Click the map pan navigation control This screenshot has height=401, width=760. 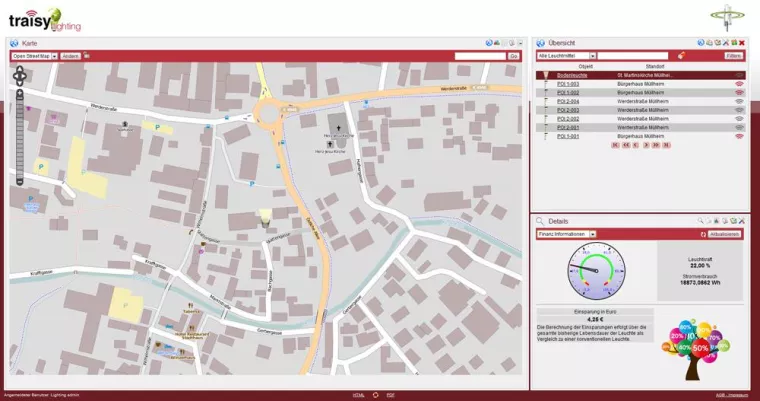click(19, 74)
